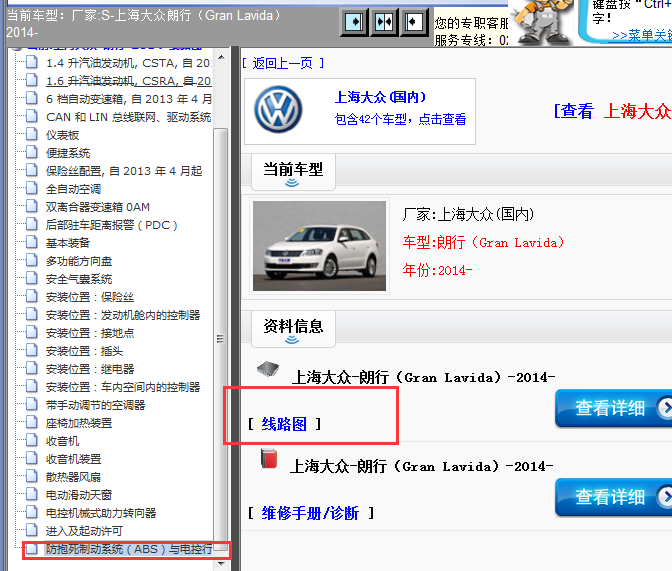Click document icon next to 仪表板

pos(31,135)
